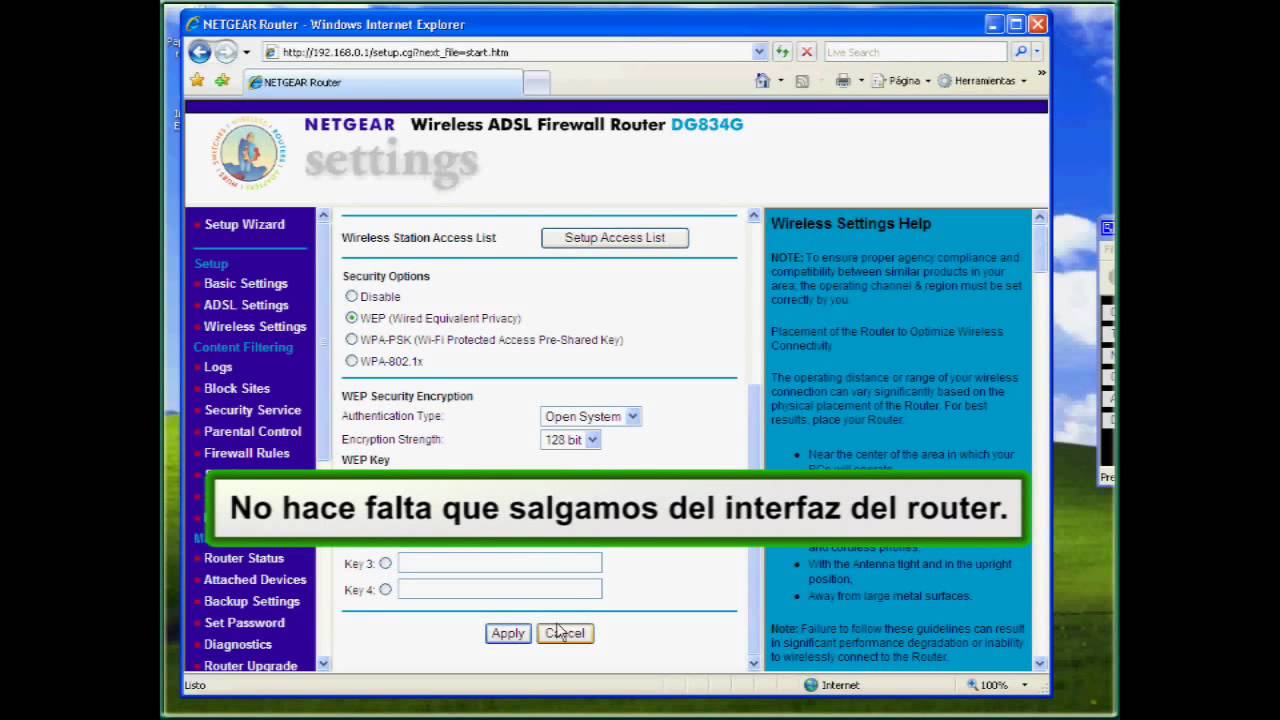This screenshot has height=720, width=1280.
Task: Click the browser address bar URL
Action: point(506,52)
